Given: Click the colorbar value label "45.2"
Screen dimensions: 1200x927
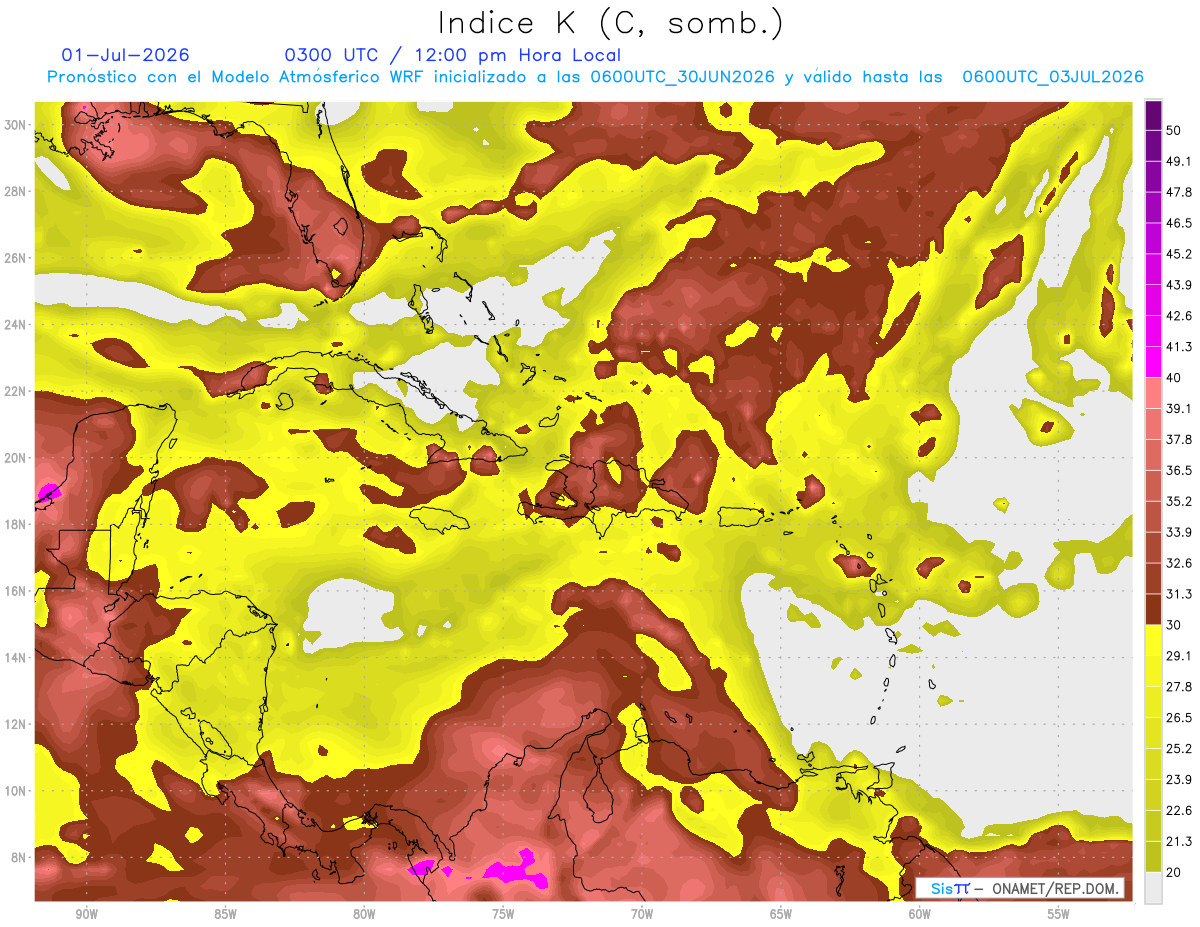Looking at the screenshot, I should [1178, 254].
